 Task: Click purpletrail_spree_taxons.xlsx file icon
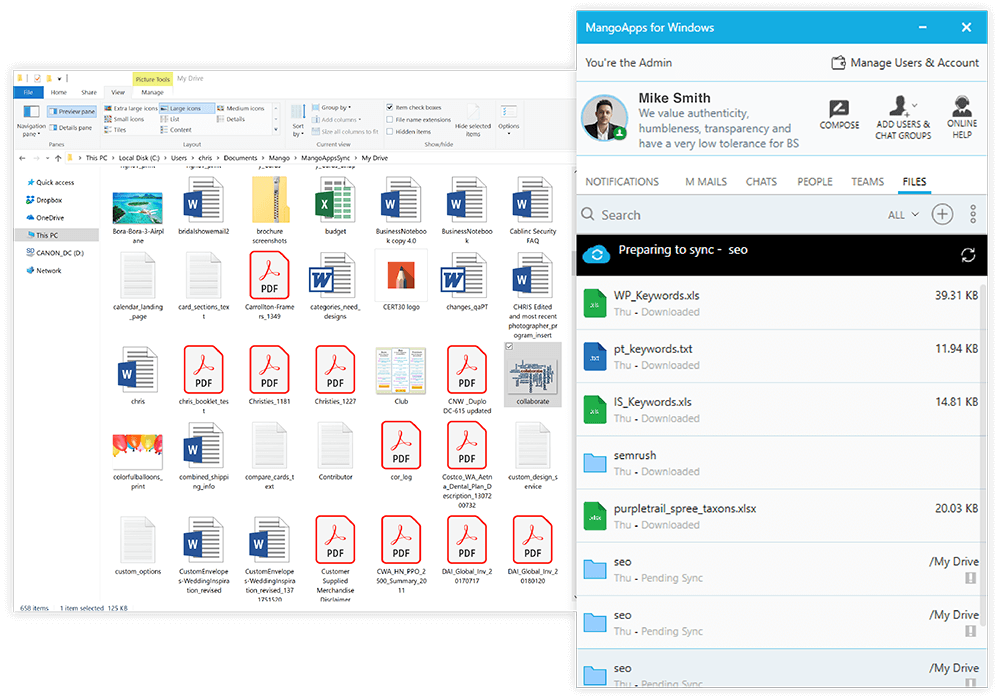pos(594,516)
